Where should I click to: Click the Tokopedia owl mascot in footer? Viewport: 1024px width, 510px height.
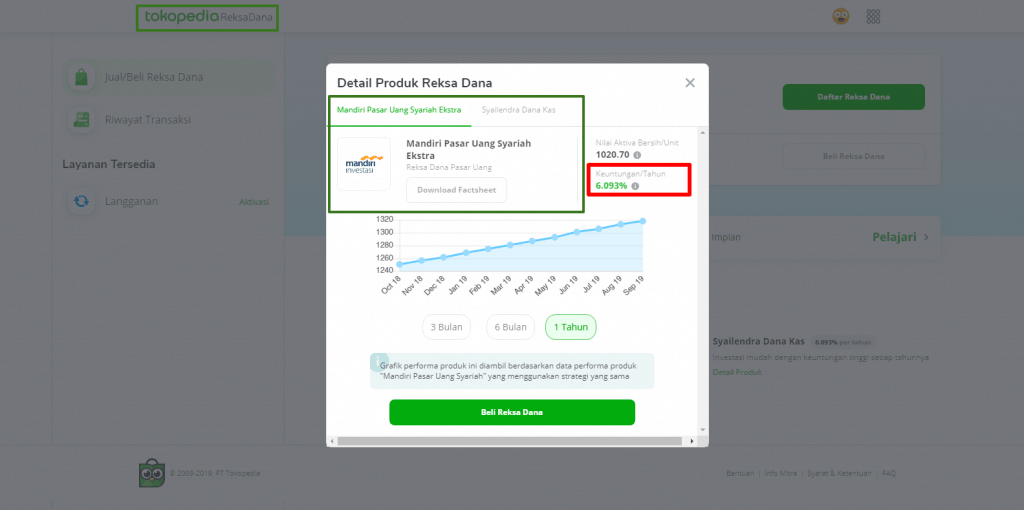click(x=152, y=473)
